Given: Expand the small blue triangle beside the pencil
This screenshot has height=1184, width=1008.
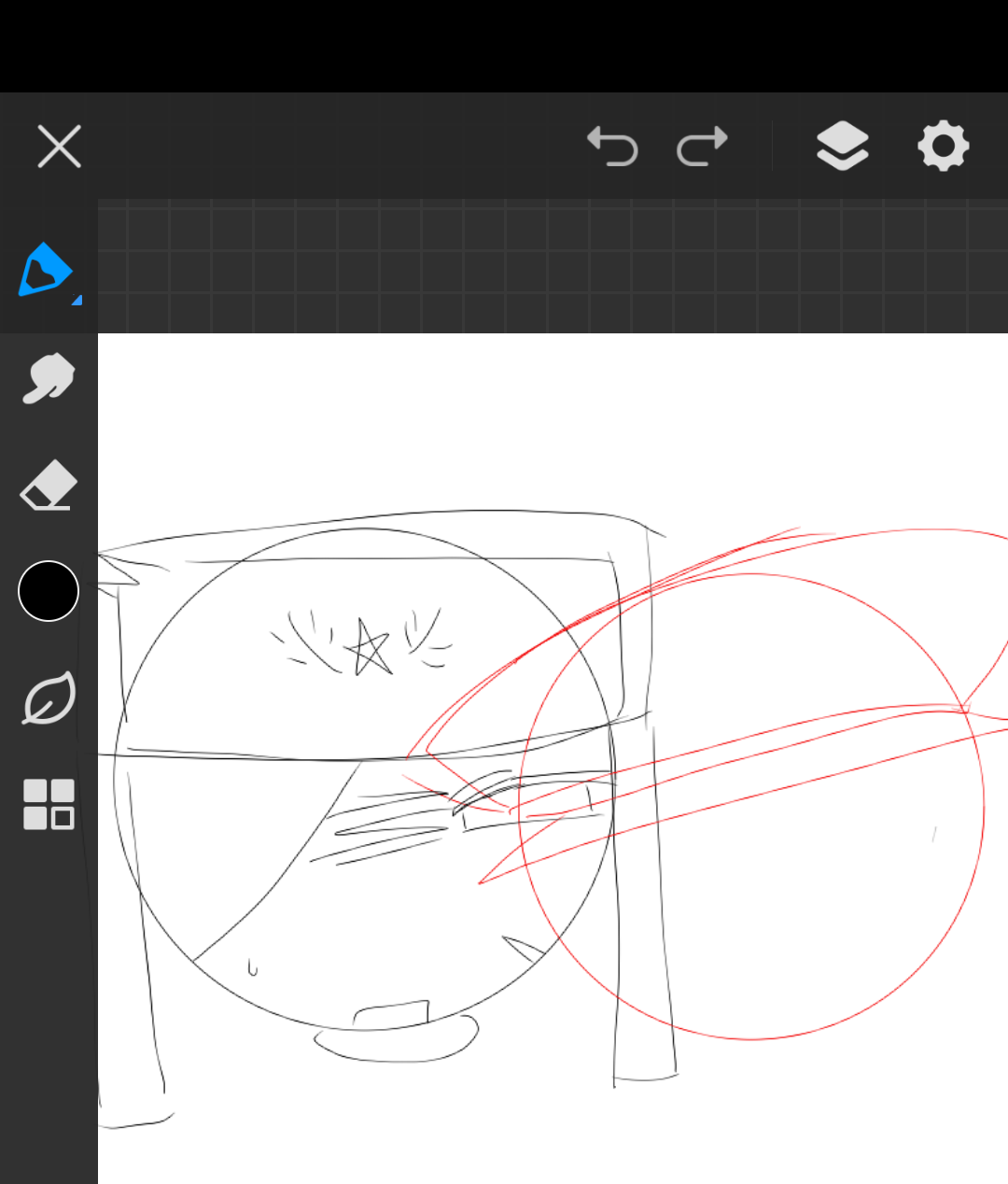Looking at the screenshot, I should pyautogui.click(x=77, y=300).
